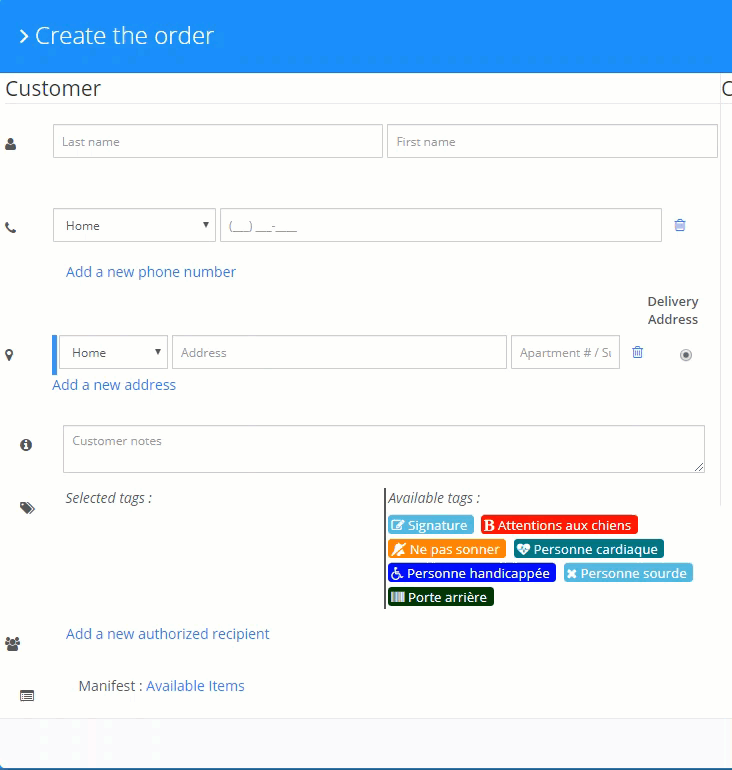Focus the Customer notes textarea

click(384, 449)
